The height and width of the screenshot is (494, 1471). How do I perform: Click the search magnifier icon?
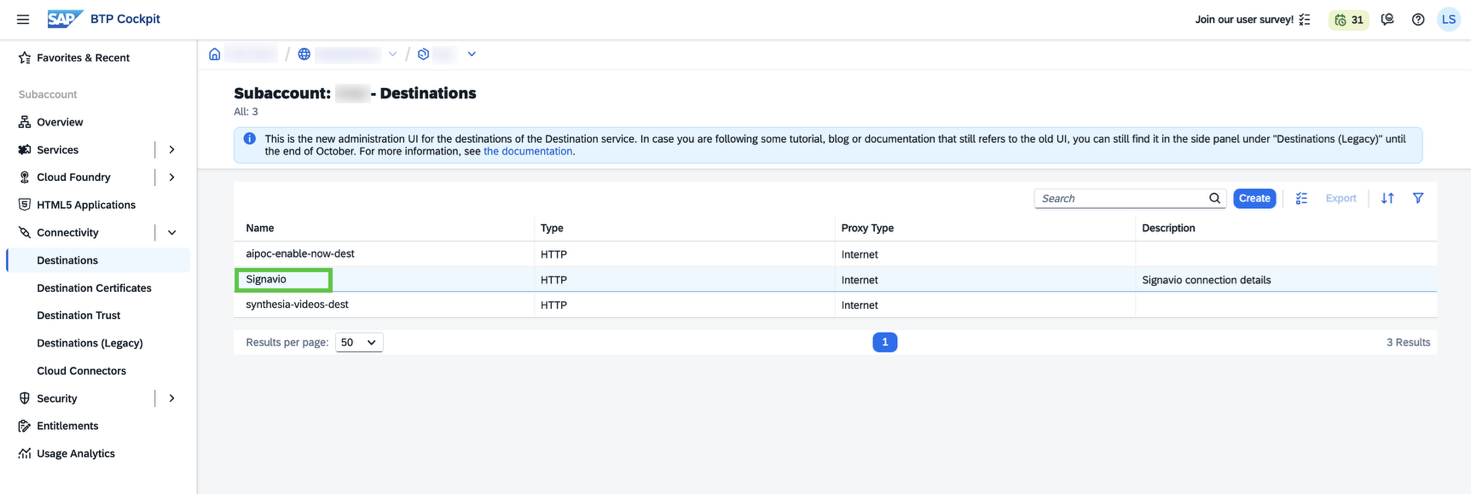(1214, 198)
